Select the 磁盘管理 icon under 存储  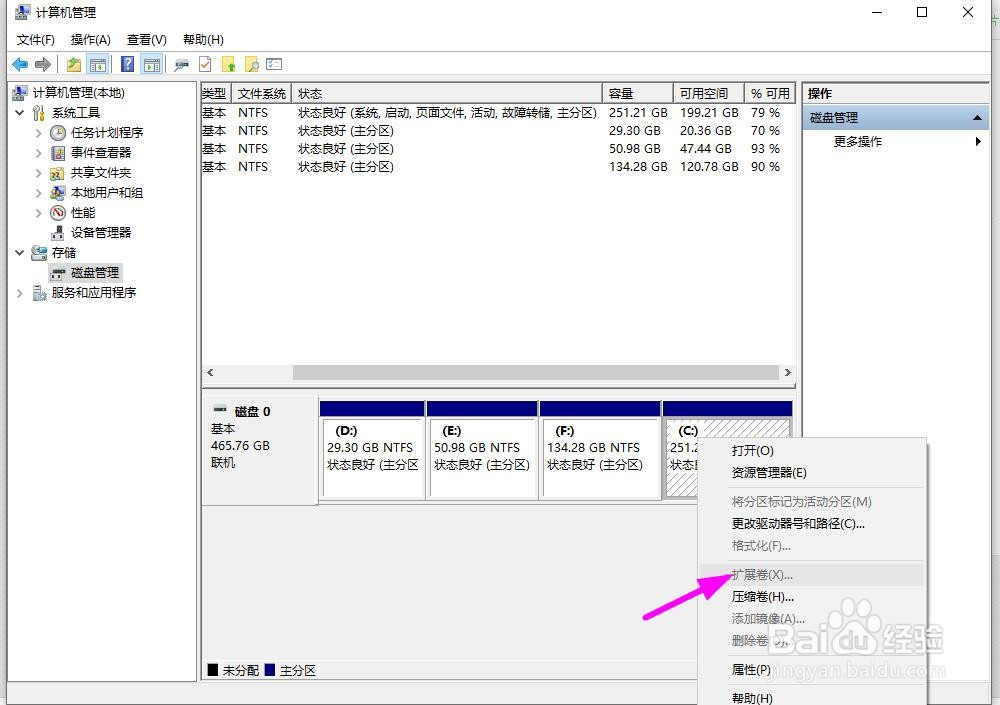[x=57, y=272]
